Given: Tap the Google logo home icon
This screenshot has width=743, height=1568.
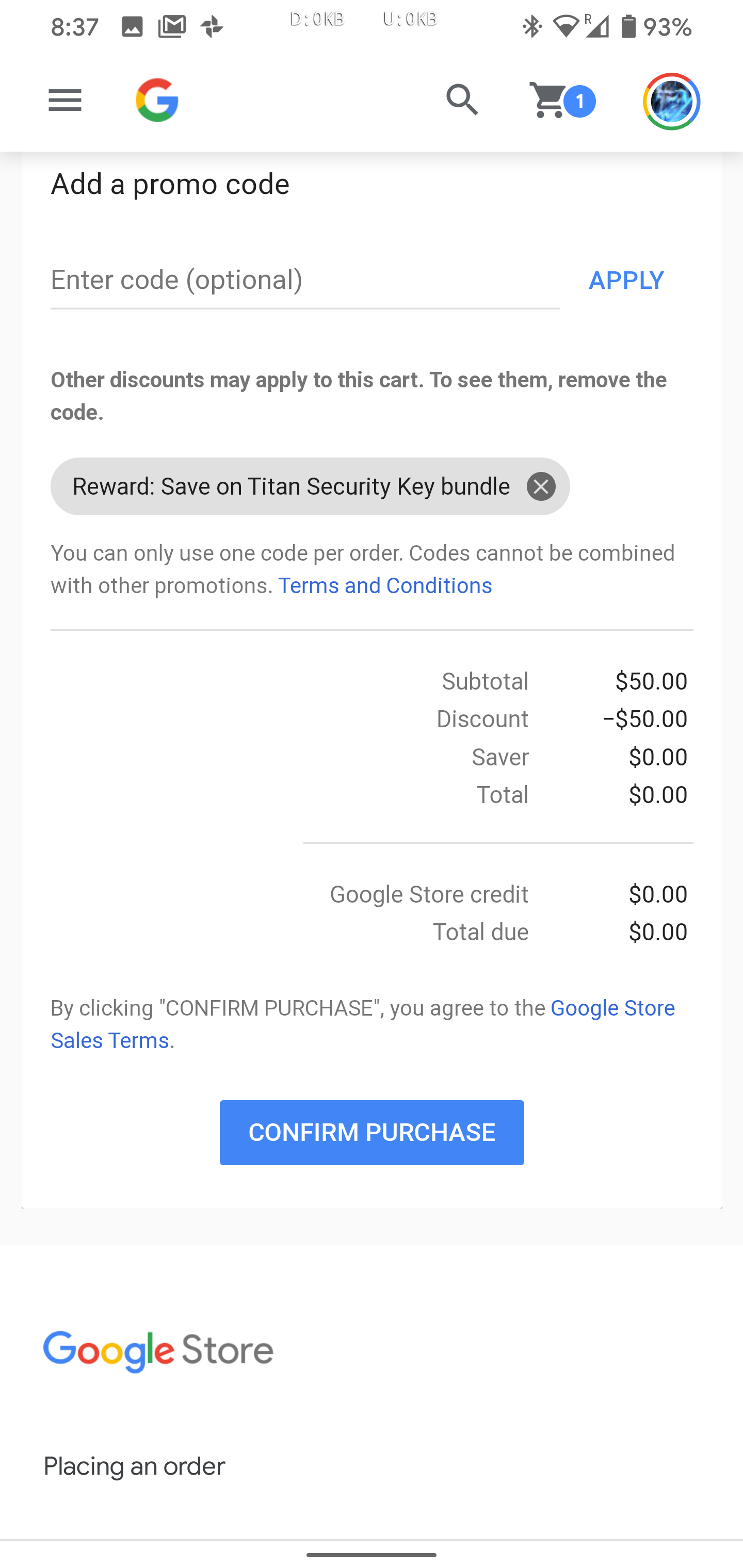Looking at the screenshot, I should click(157, 101).
